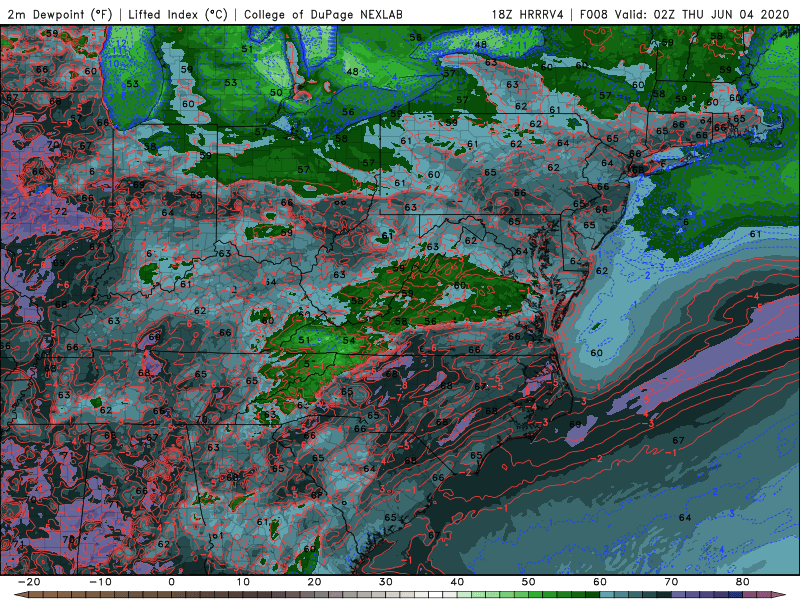Click the '40' label on the color scale

click(457, 582)
